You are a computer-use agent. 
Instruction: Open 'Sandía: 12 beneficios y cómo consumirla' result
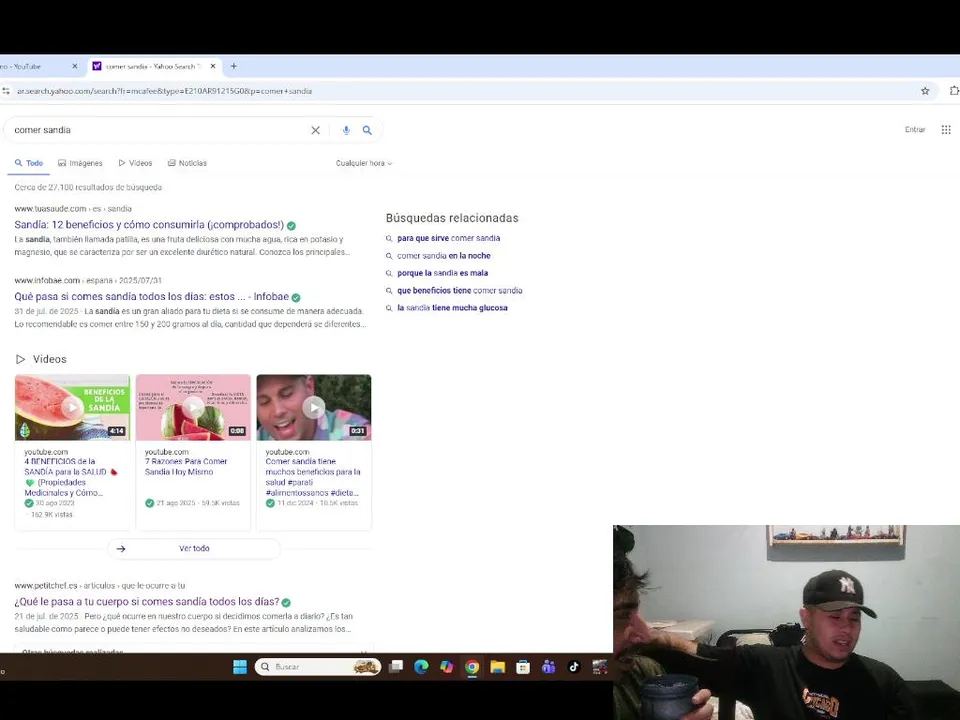(149, 225)
